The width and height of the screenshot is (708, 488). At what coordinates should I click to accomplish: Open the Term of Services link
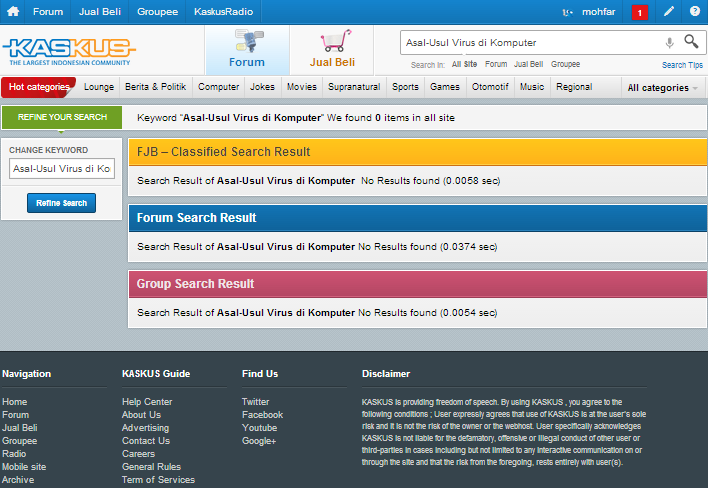coord(158,480)
